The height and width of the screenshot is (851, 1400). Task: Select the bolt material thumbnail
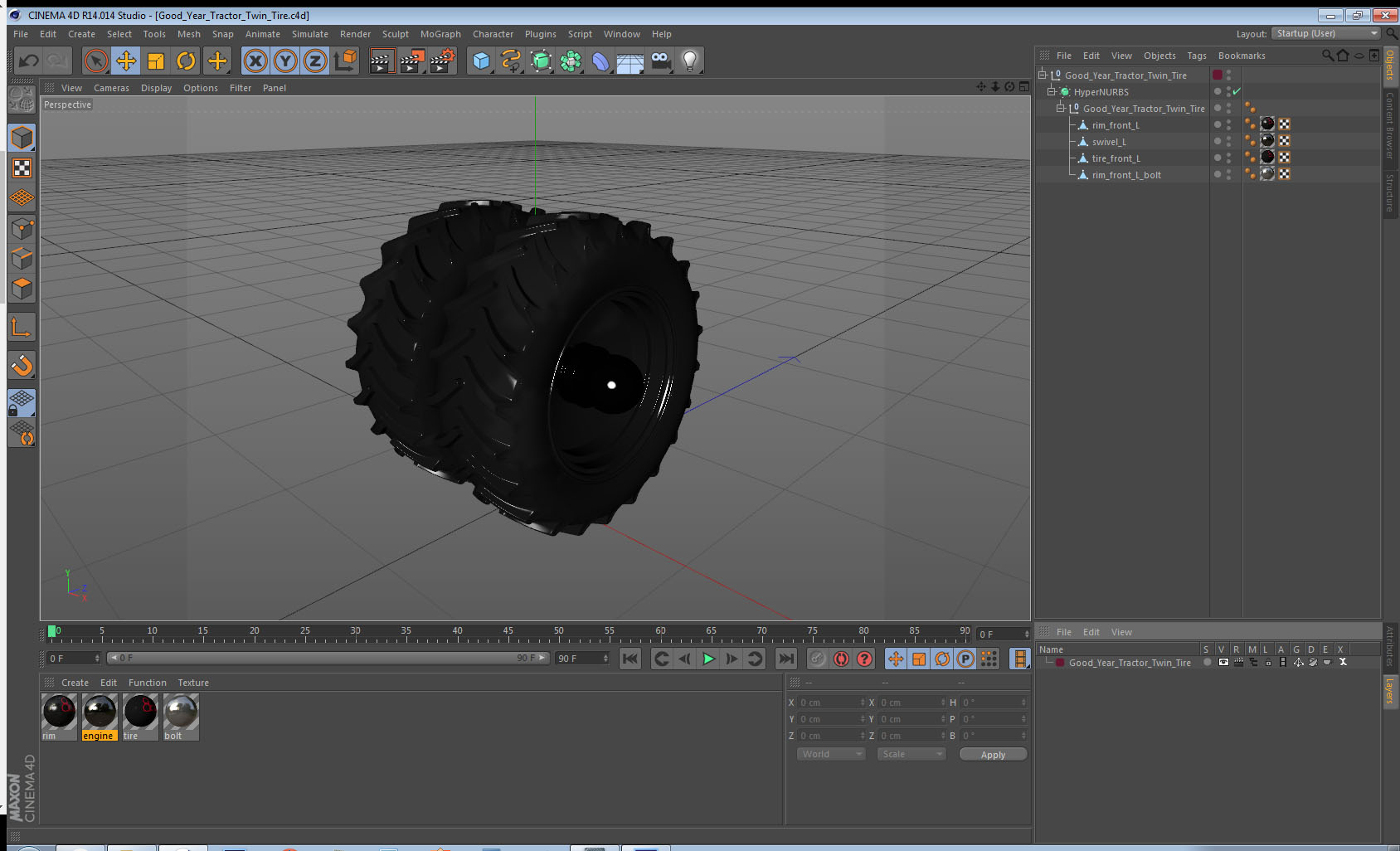click(x=181, y=711)
